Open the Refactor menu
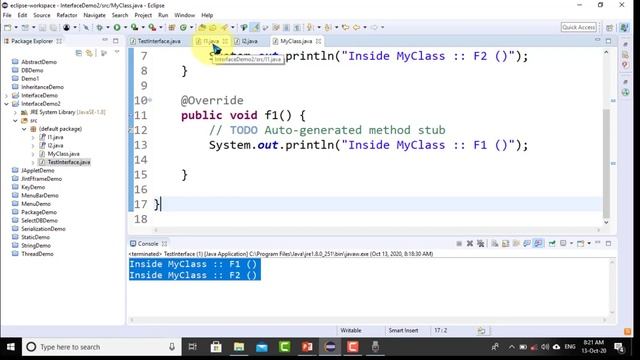Viewport: 640px width, 360px height. (x=67, y=15)
